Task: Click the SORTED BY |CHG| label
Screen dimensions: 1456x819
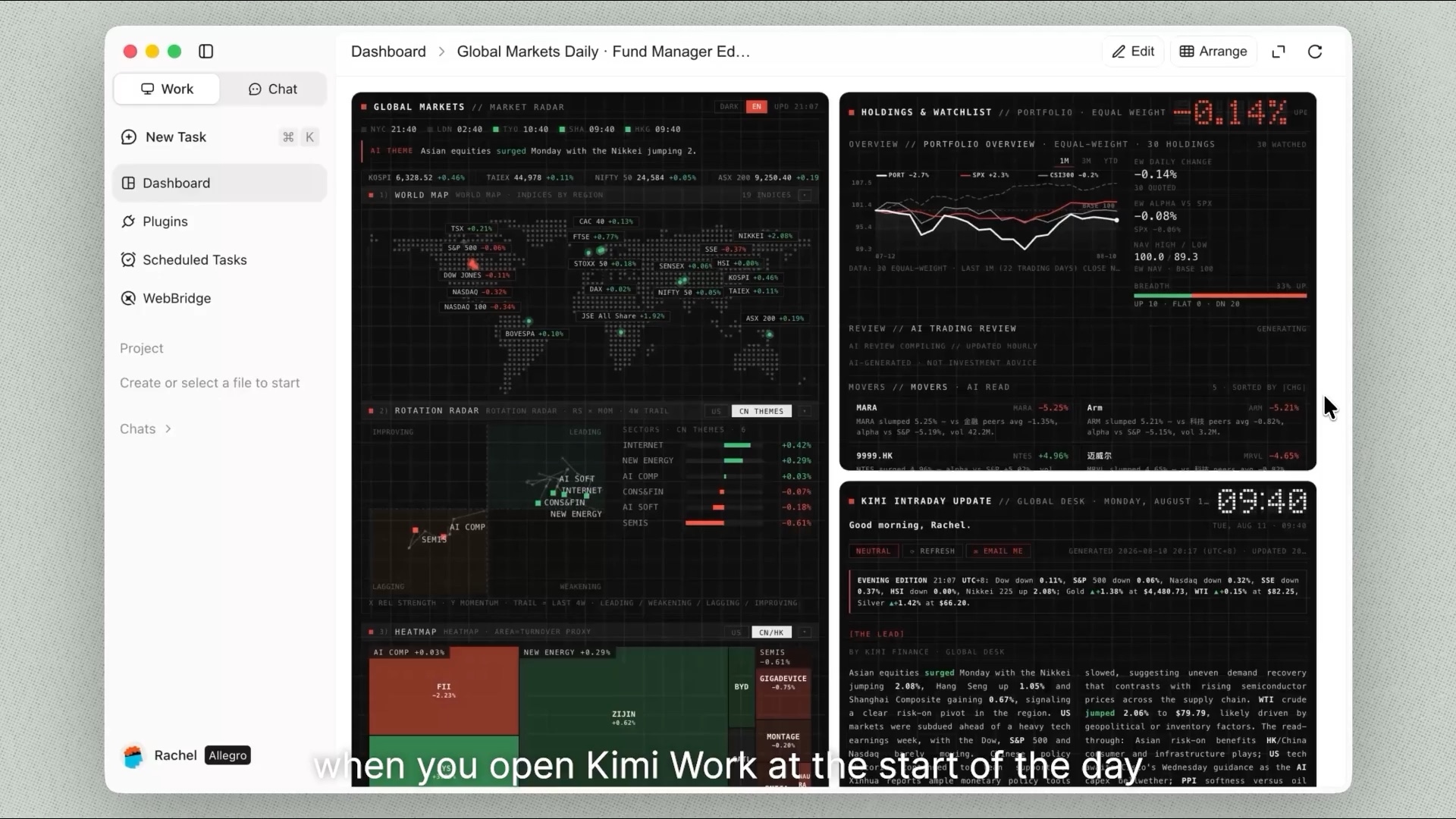Action: (1269, 388)
